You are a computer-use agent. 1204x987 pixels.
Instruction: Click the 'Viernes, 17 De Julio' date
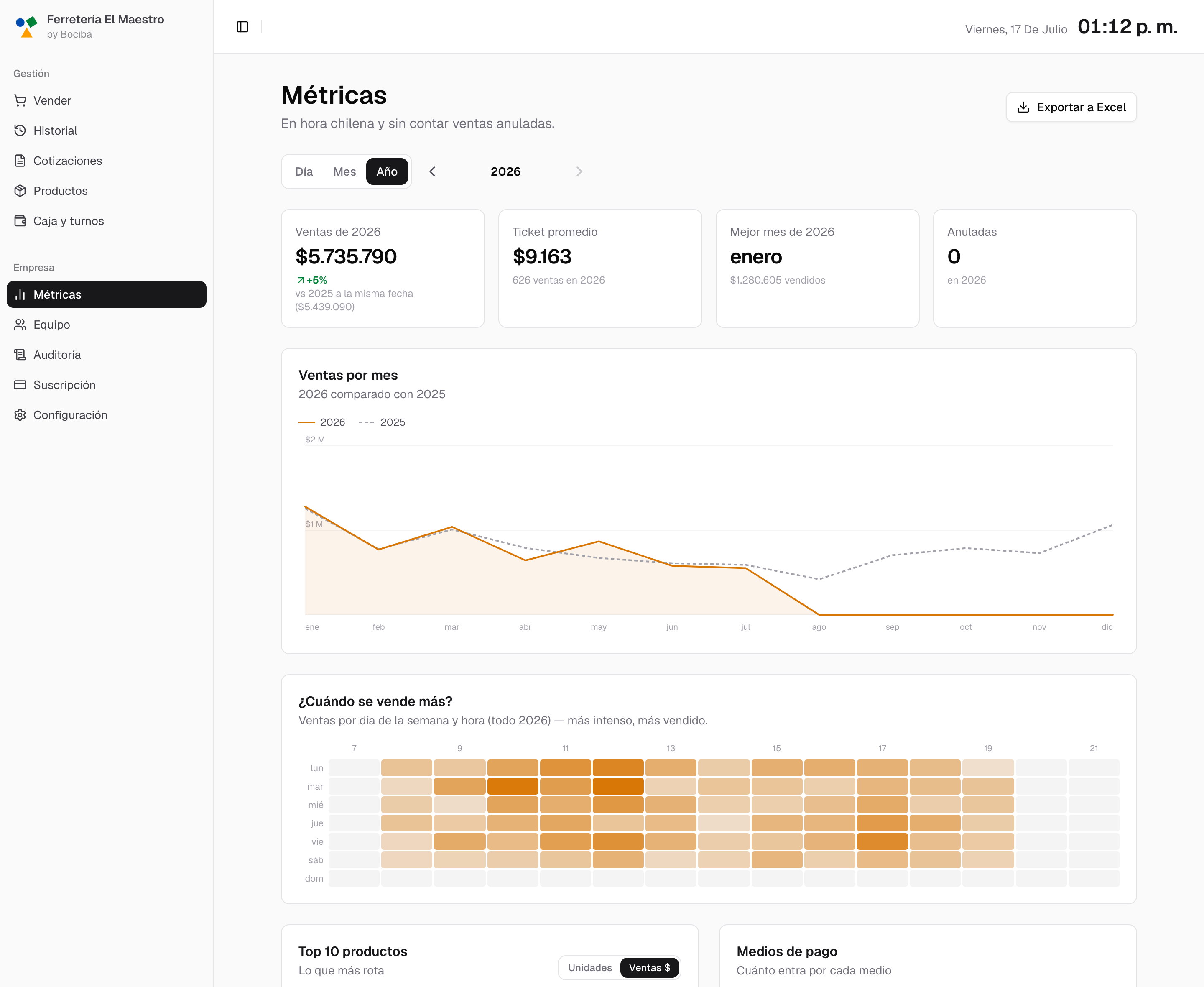tap(1016, 30)
